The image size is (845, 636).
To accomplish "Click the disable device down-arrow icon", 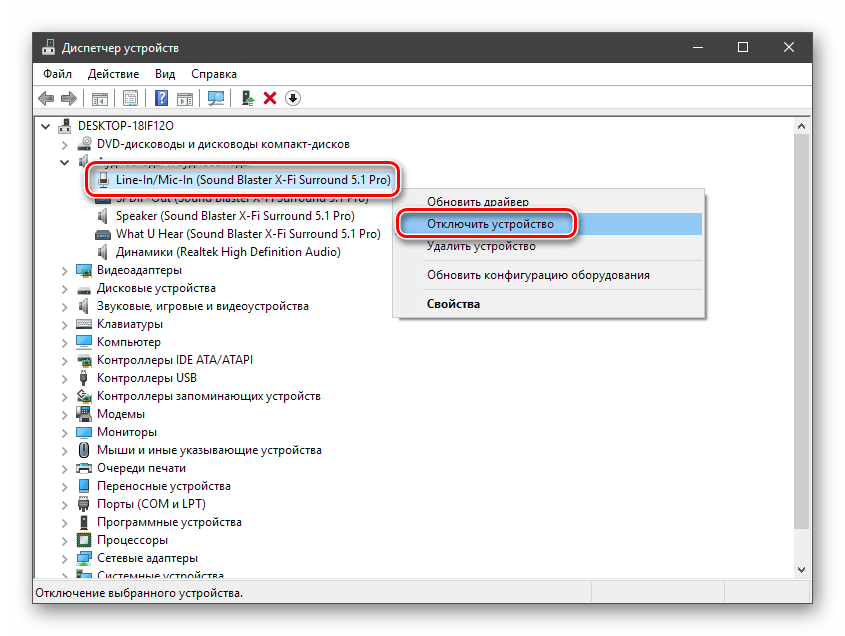I will 293,98.
